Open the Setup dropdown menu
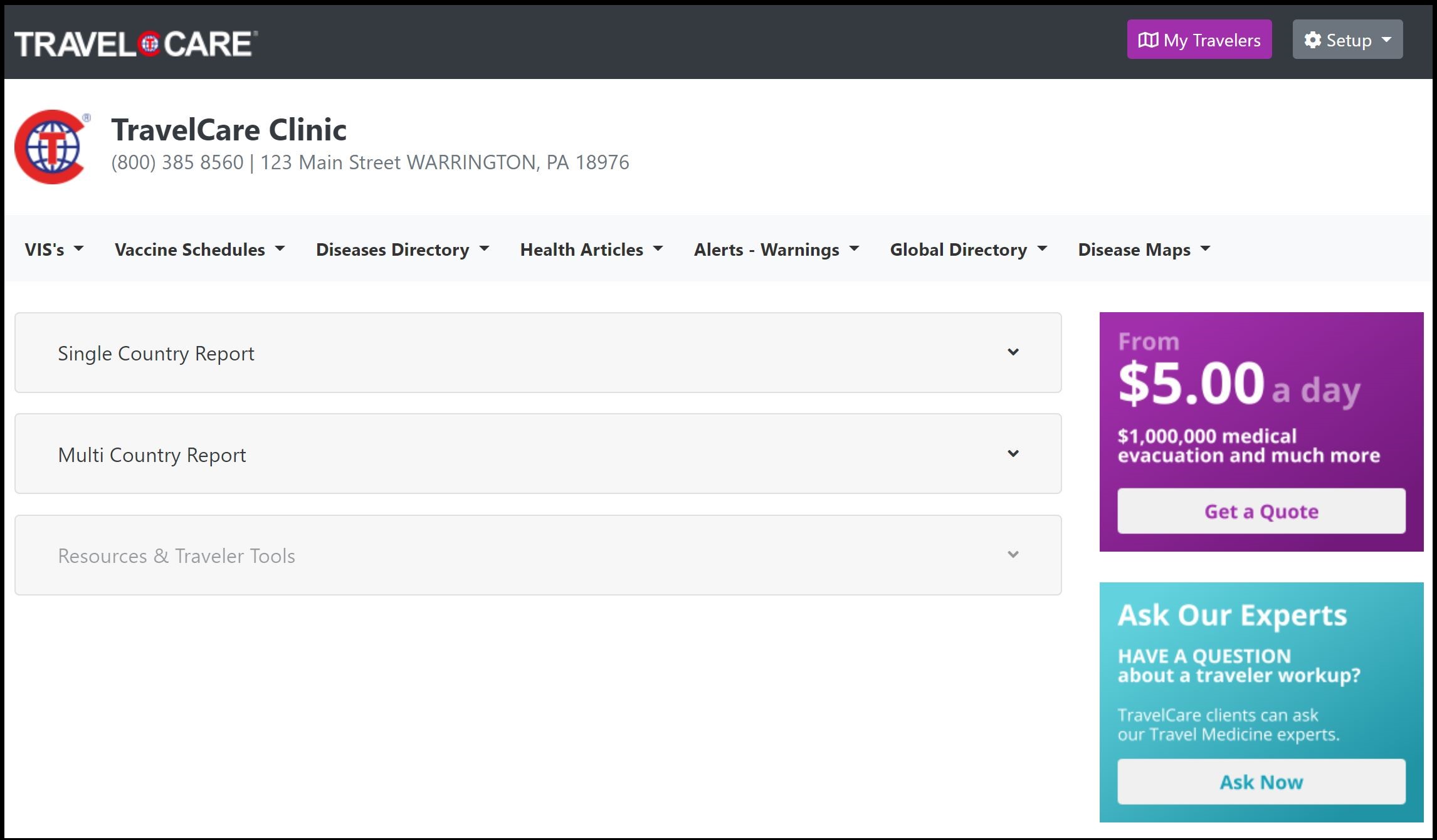The width and height of the screenshot is (1437, 840). [1347, 39]
